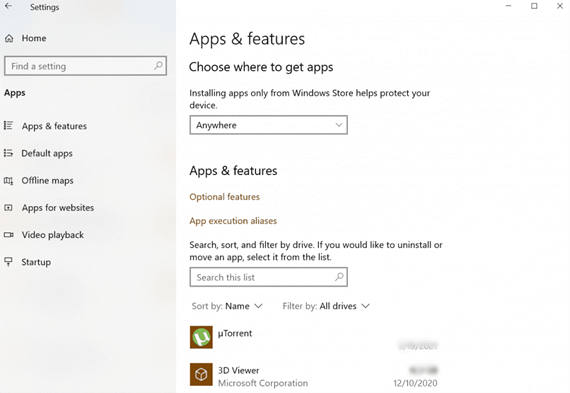Click the µTorrent app icon

pos(201,337)
